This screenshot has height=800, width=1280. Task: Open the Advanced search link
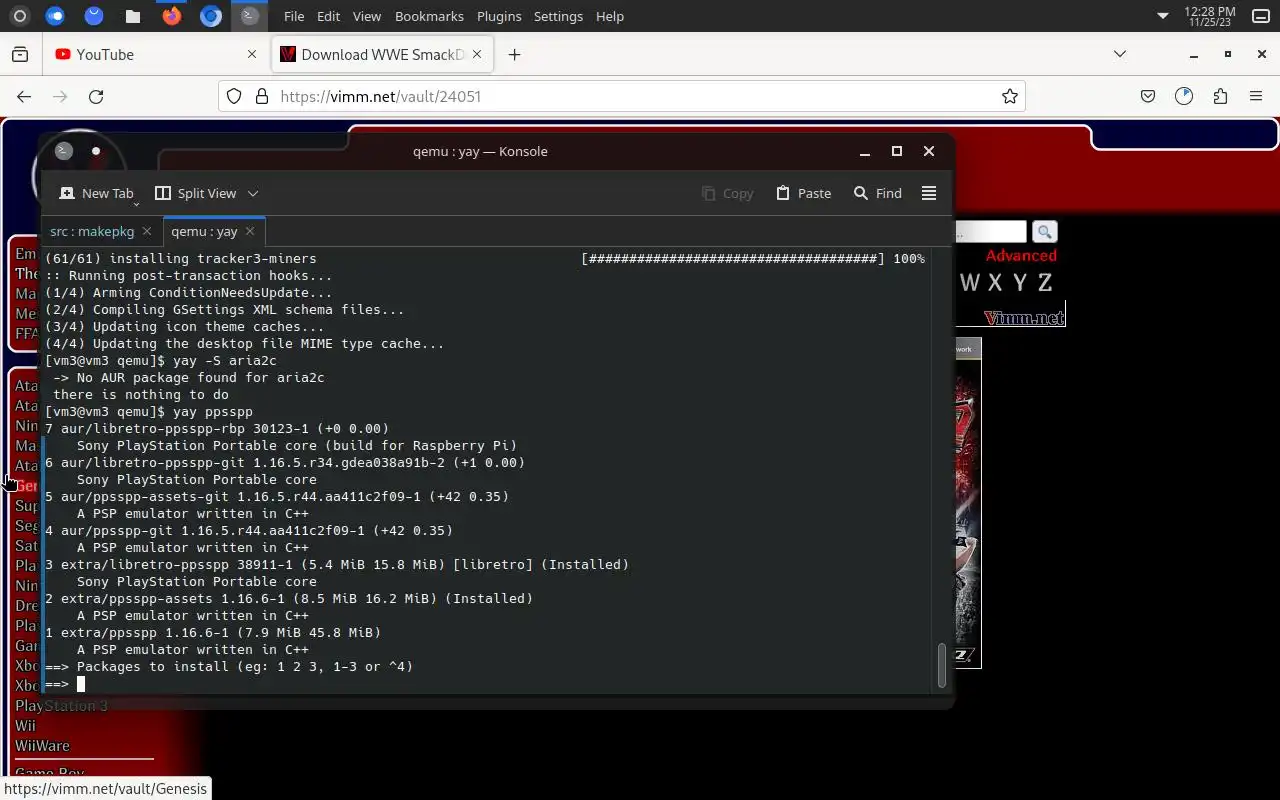coord(1021,256)
